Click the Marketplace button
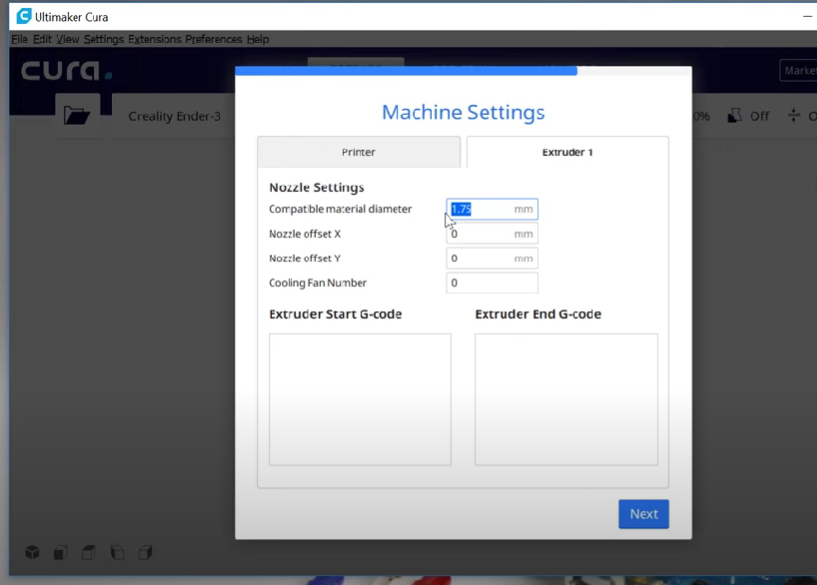 798,70
